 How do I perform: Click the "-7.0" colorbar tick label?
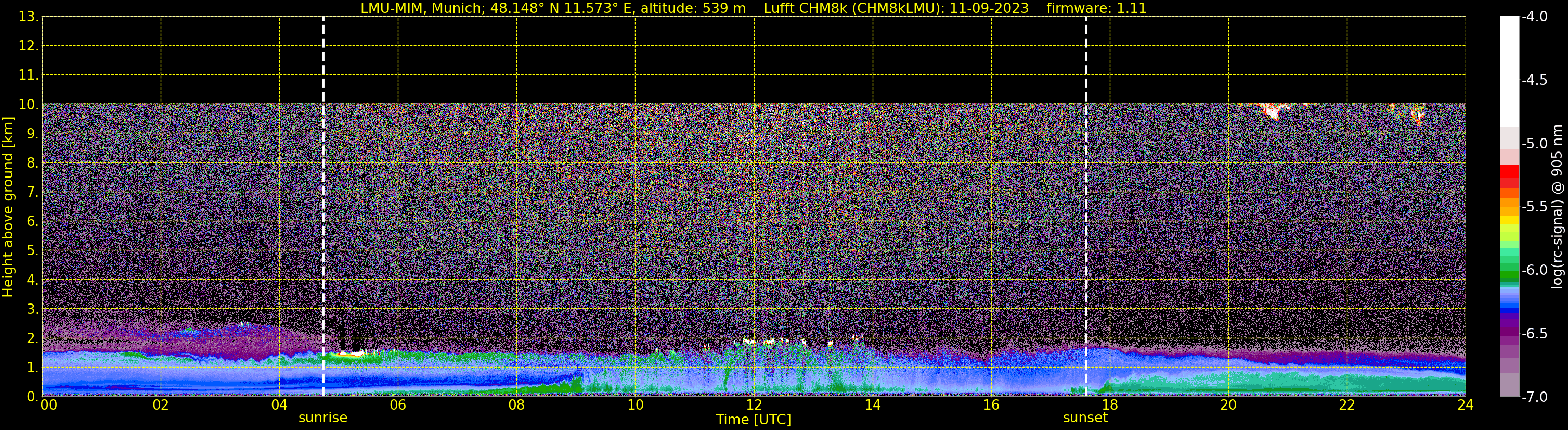[1535, 397]
